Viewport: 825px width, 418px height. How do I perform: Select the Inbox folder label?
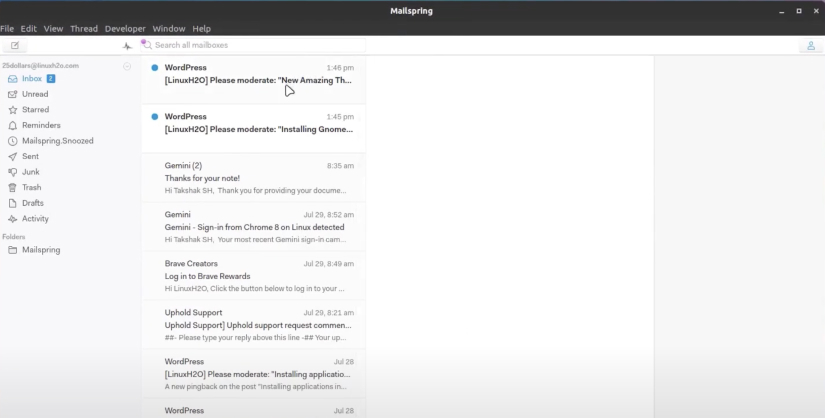tap(32, 78)
